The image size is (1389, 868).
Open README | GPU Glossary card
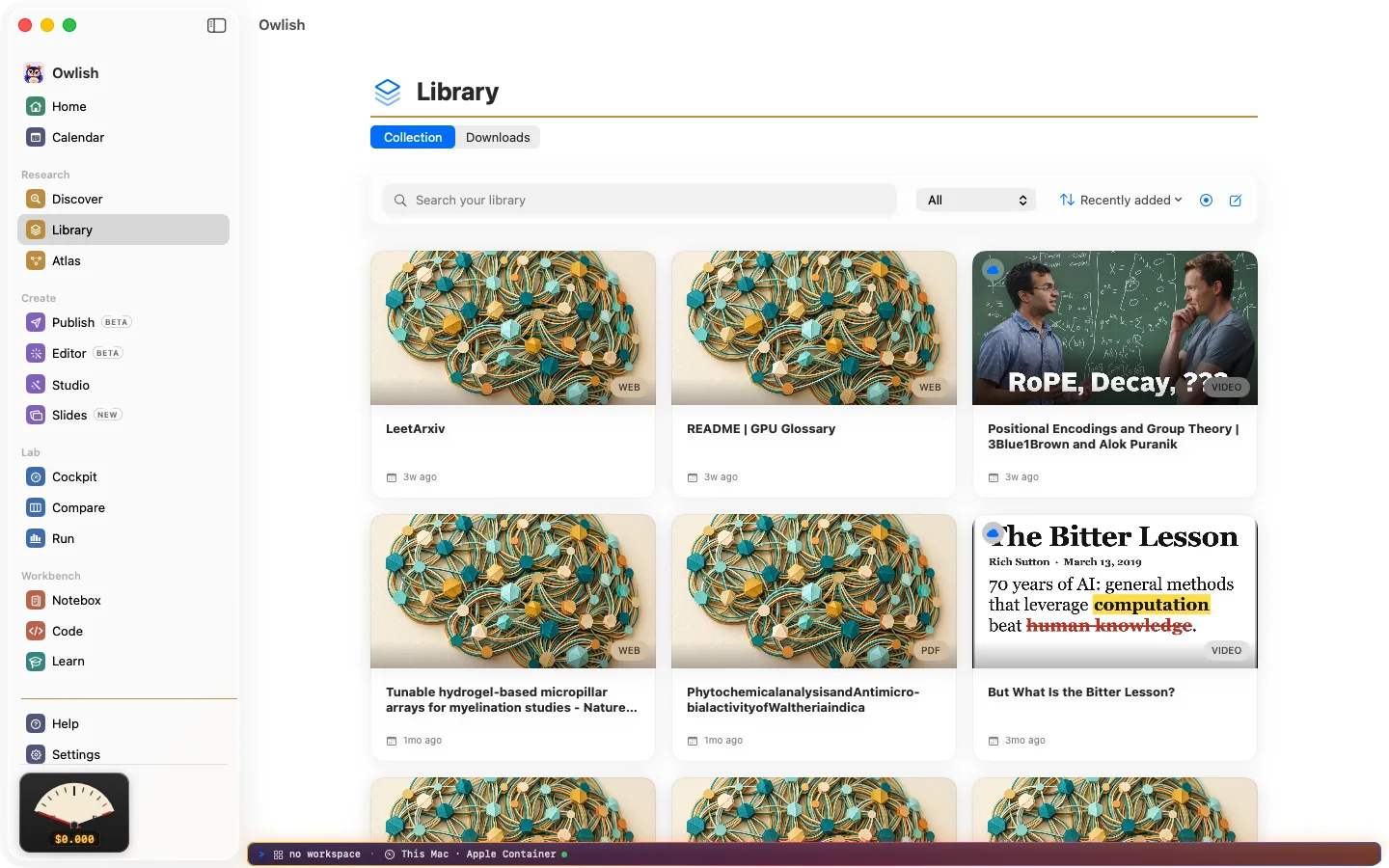tap(814, 374)
